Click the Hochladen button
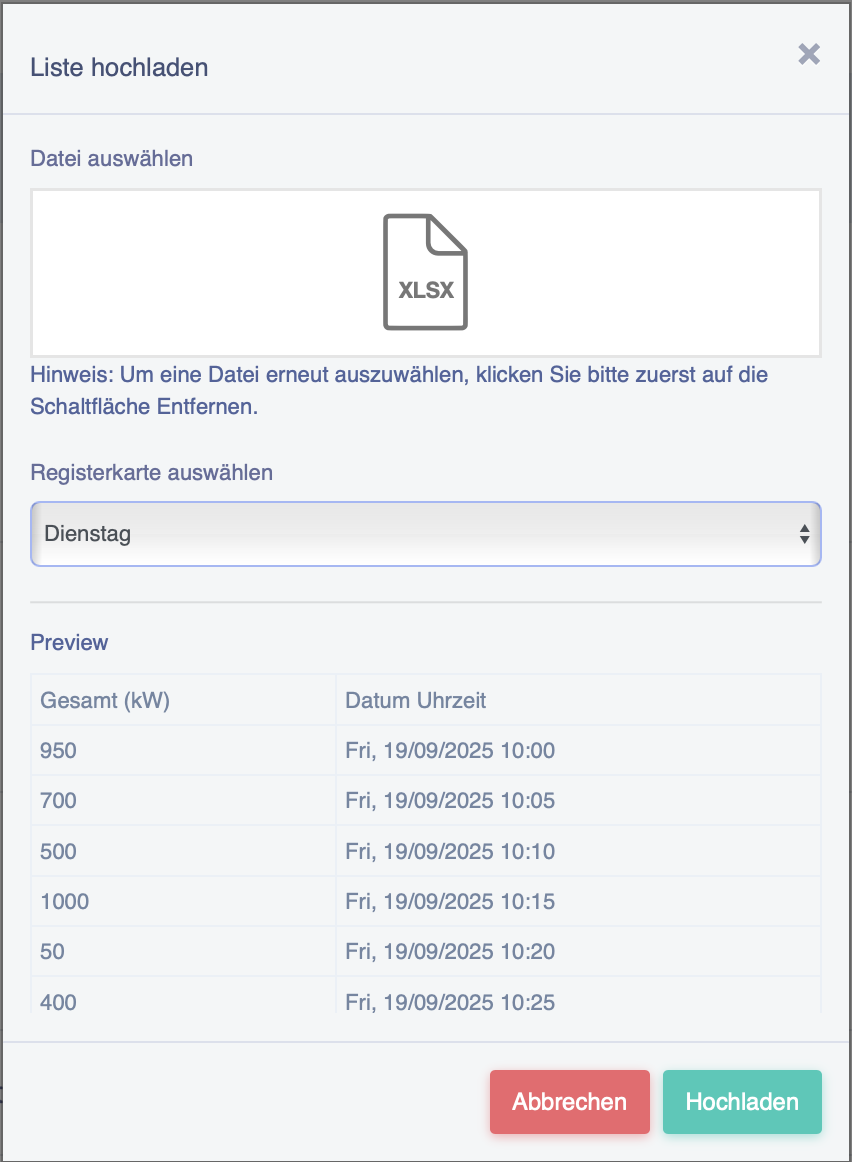 [x=742, y=1101]
